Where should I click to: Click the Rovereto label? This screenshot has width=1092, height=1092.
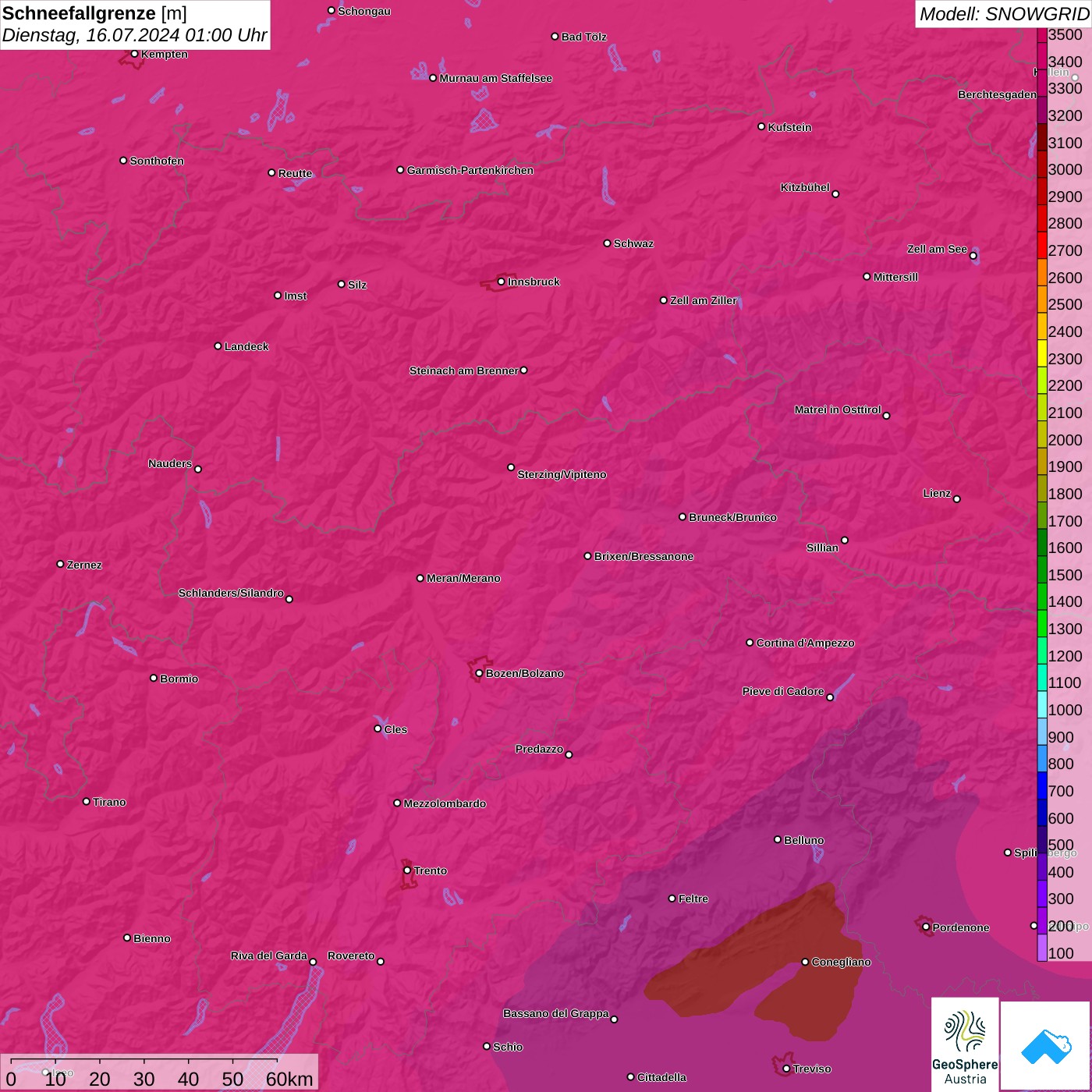[351, 955]
